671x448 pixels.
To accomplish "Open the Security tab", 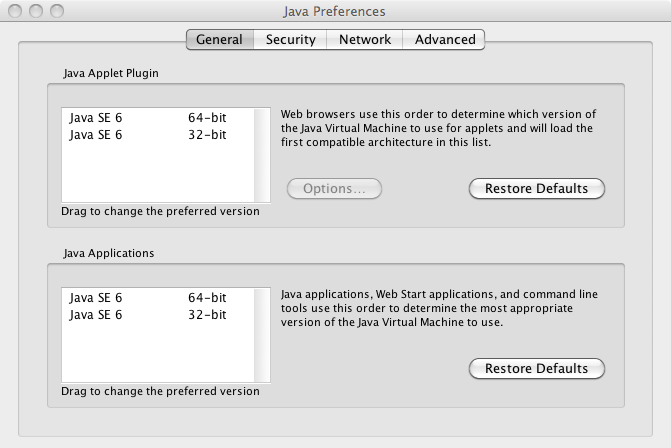I will [290, 39].
